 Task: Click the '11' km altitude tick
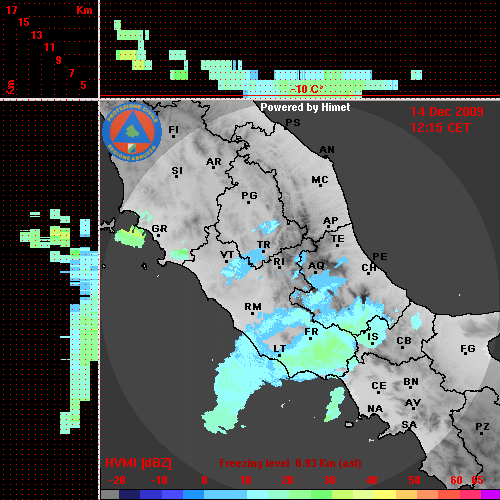[49, 47]
